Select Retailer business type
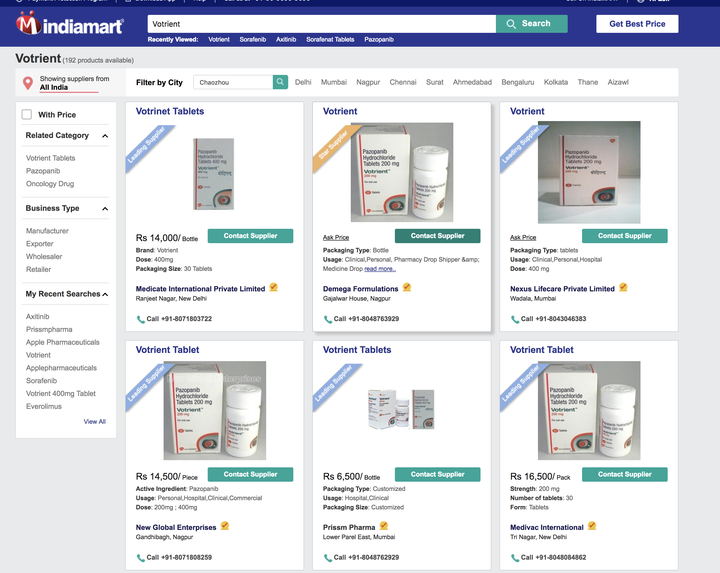This screenshot has height=573, width=720. click(39, 270)
